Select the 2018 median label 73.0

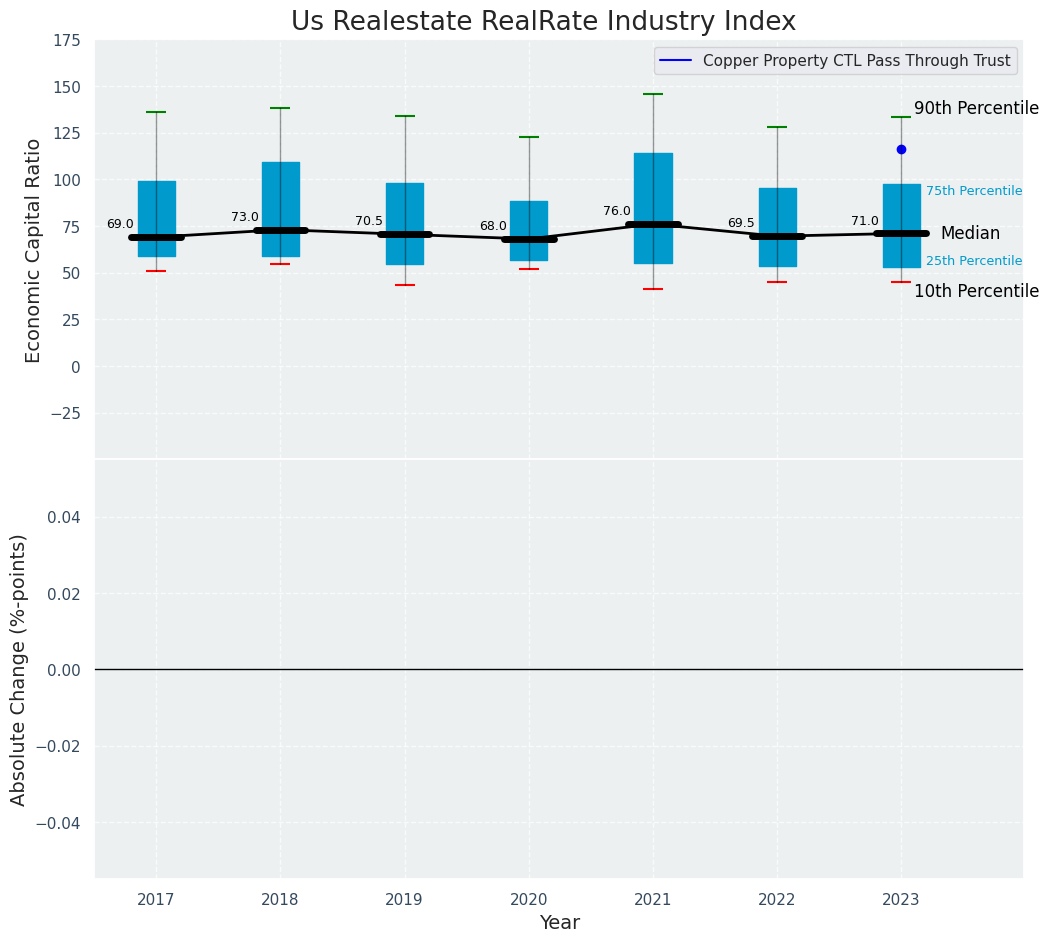[245, 217]
